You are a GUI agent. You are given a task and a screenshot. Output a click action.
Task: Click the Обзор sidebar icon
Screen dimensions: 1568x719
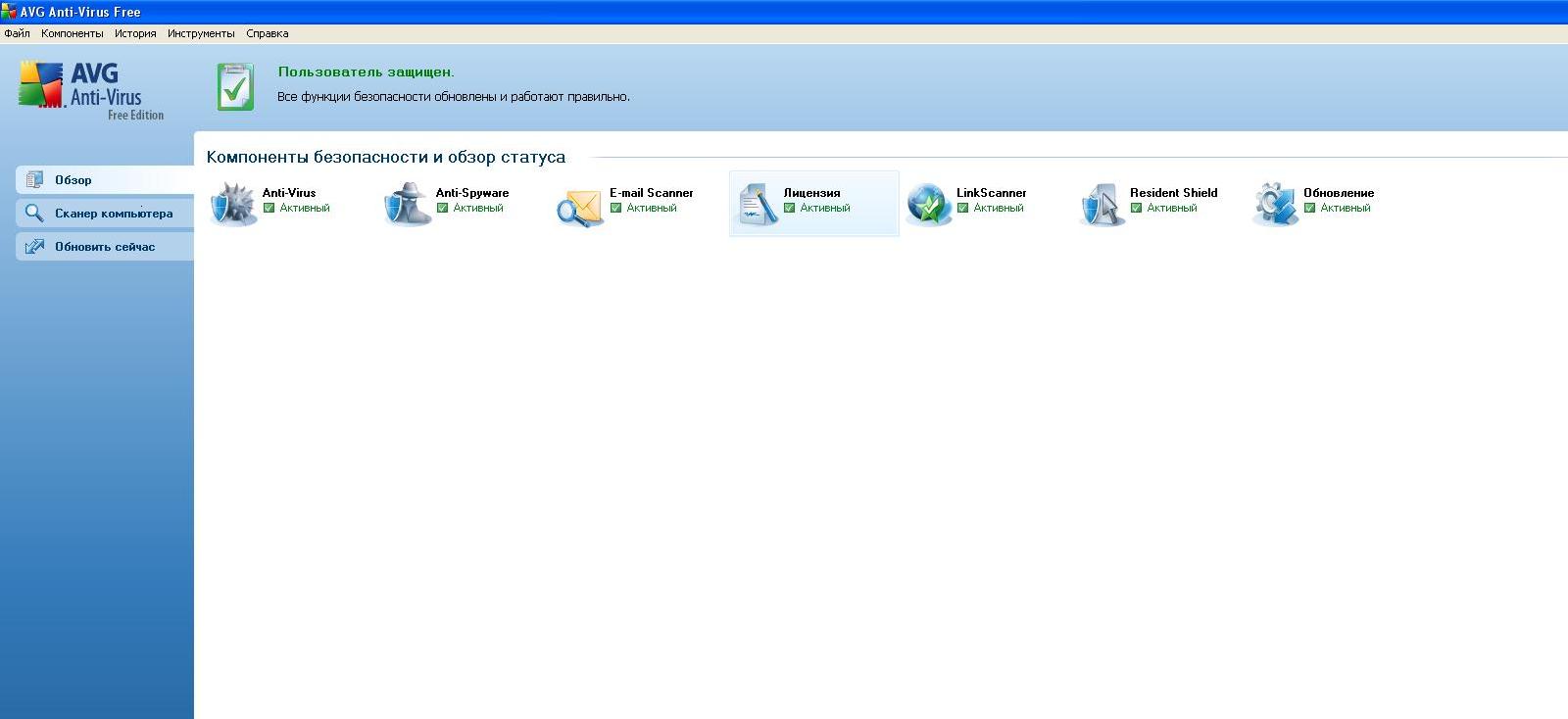(x=35, y=180)
